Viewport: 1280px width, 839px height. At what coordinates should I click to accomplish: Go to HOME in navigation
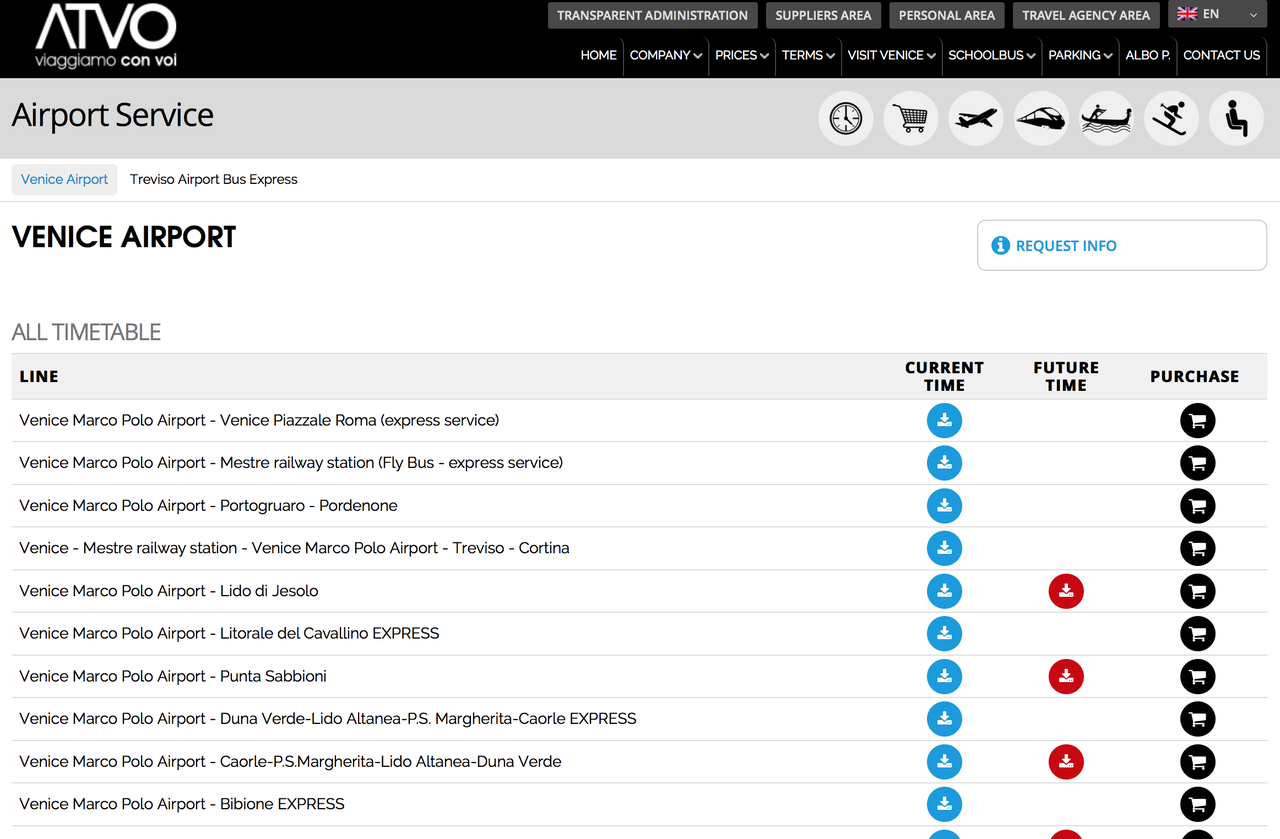point(598,55)
